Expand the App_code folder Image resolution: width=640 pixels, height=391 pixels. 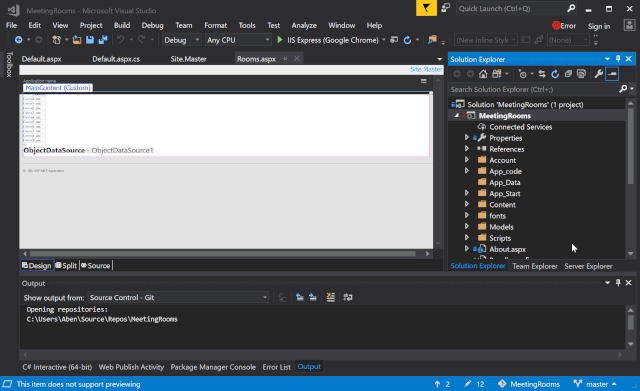[x=467, y=171]
